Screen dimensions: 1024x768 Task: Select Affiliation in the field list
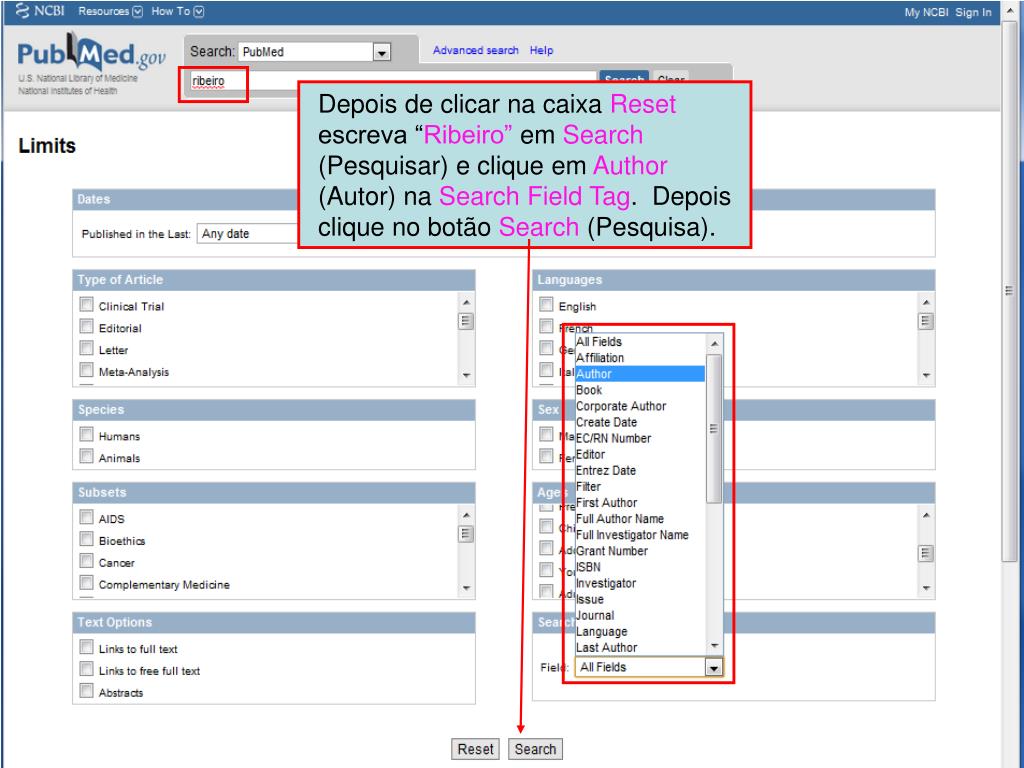[x=639, y=358]
